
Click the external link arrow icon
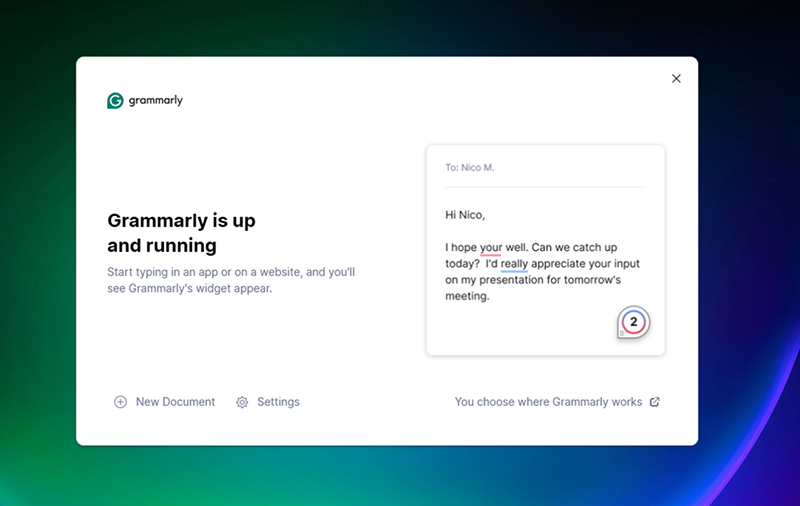coord(655,402)
